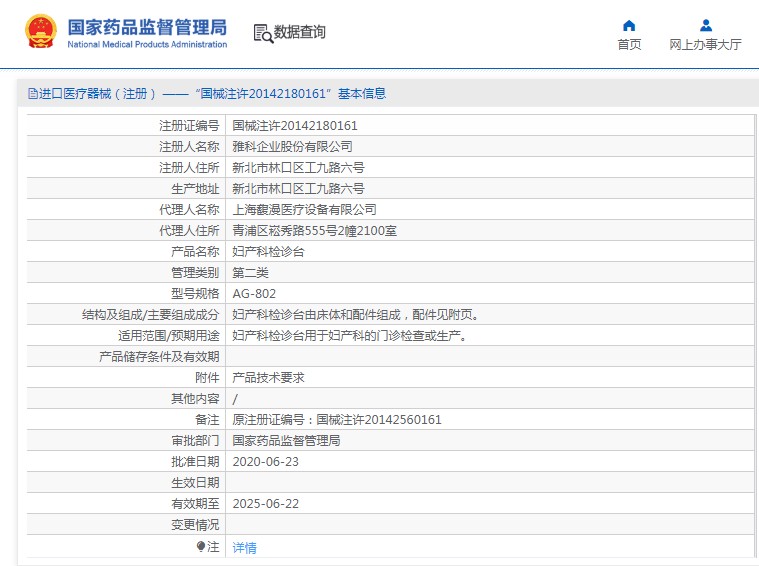
Task: Go to 首页 text label
Action: tap(629, 45)
